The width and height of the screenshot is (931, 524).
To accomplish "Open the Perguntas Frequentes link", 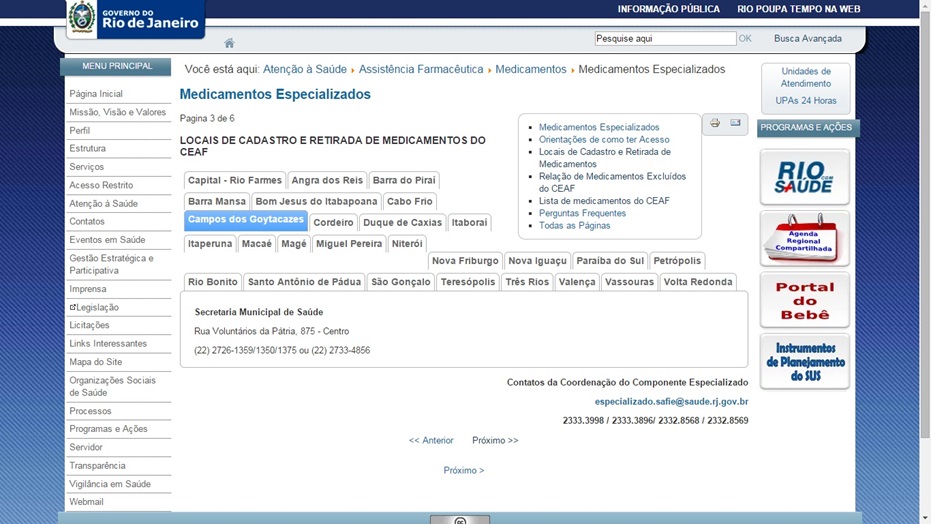I will coord(582,213).
